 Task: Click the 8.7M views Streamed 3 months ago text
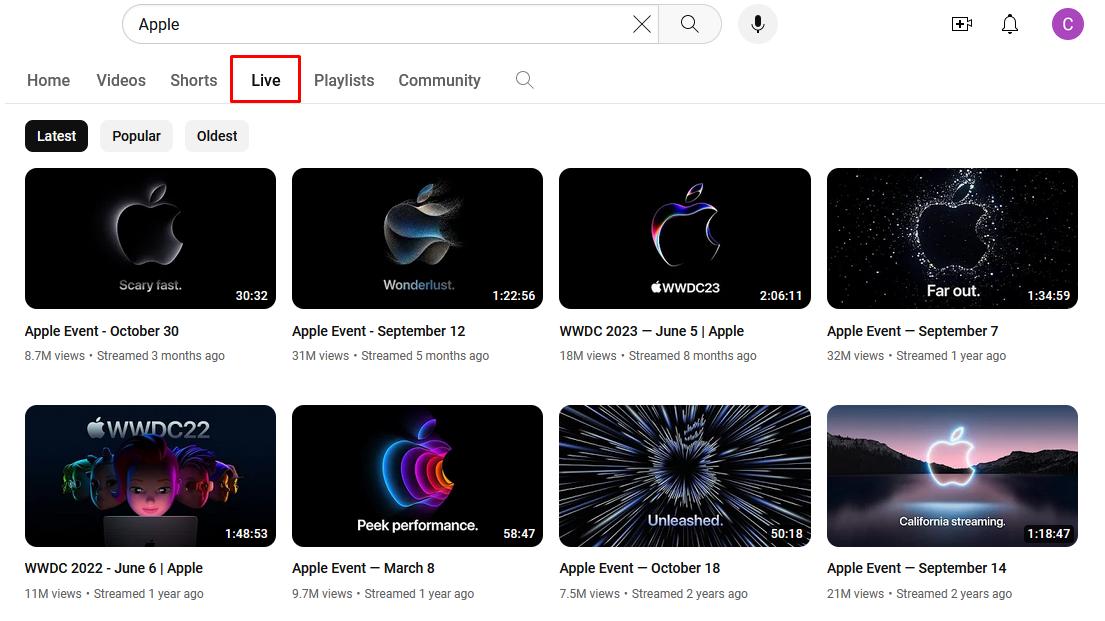pyautogui.click(x=125, y=356)
